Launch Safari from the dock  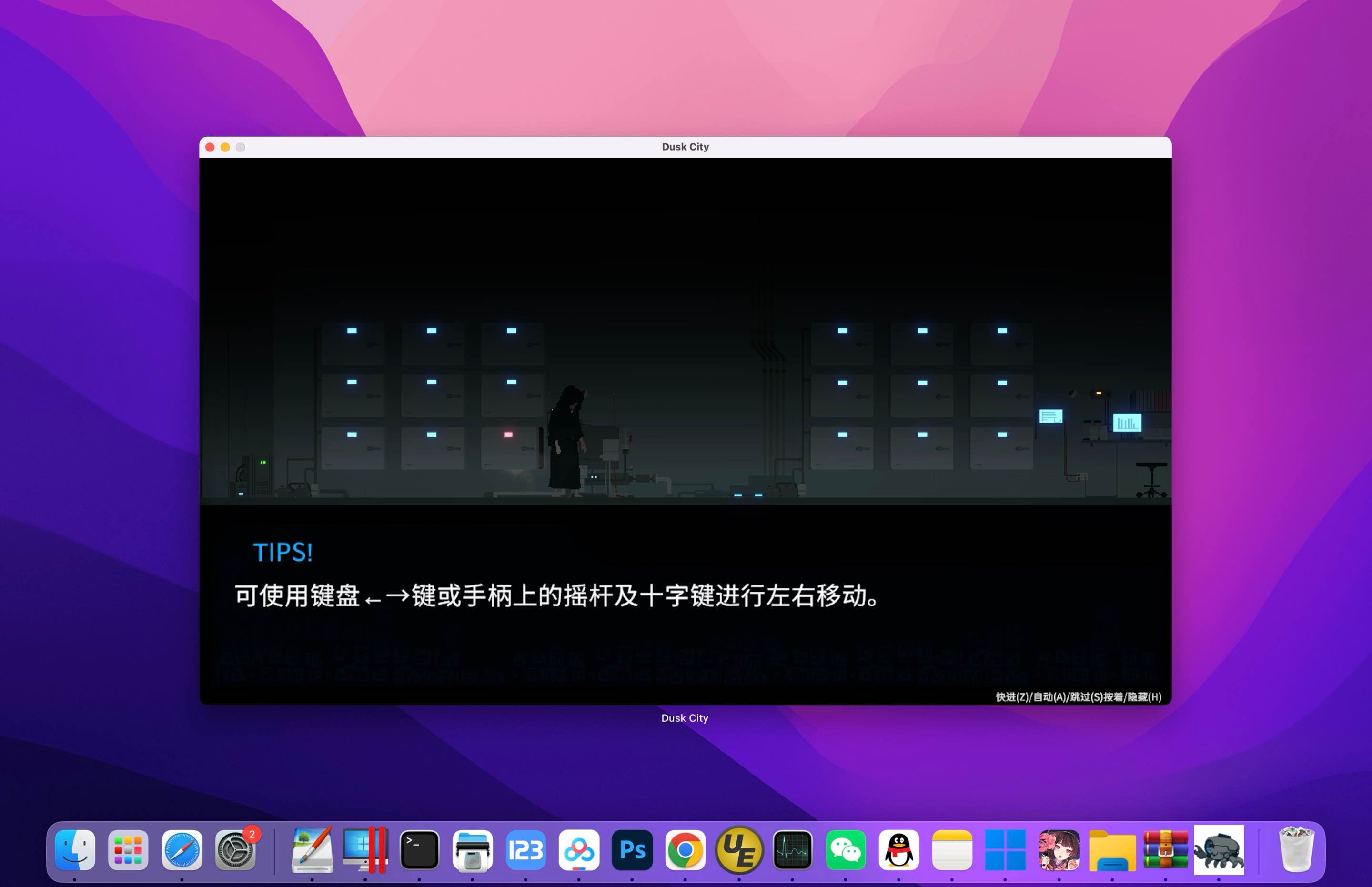point(182,849)
